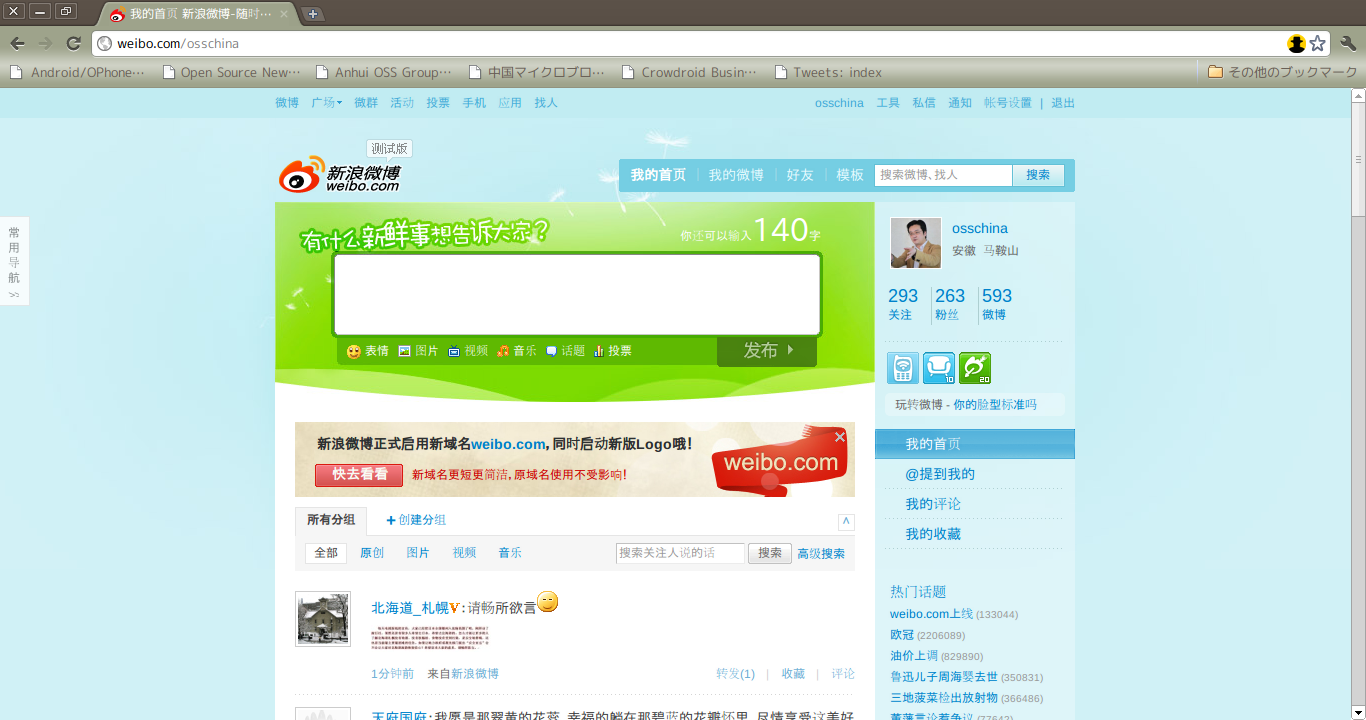Open the Open Source New bookmark
Screen dimensions: 1366x720
click(x=232, y=72)
